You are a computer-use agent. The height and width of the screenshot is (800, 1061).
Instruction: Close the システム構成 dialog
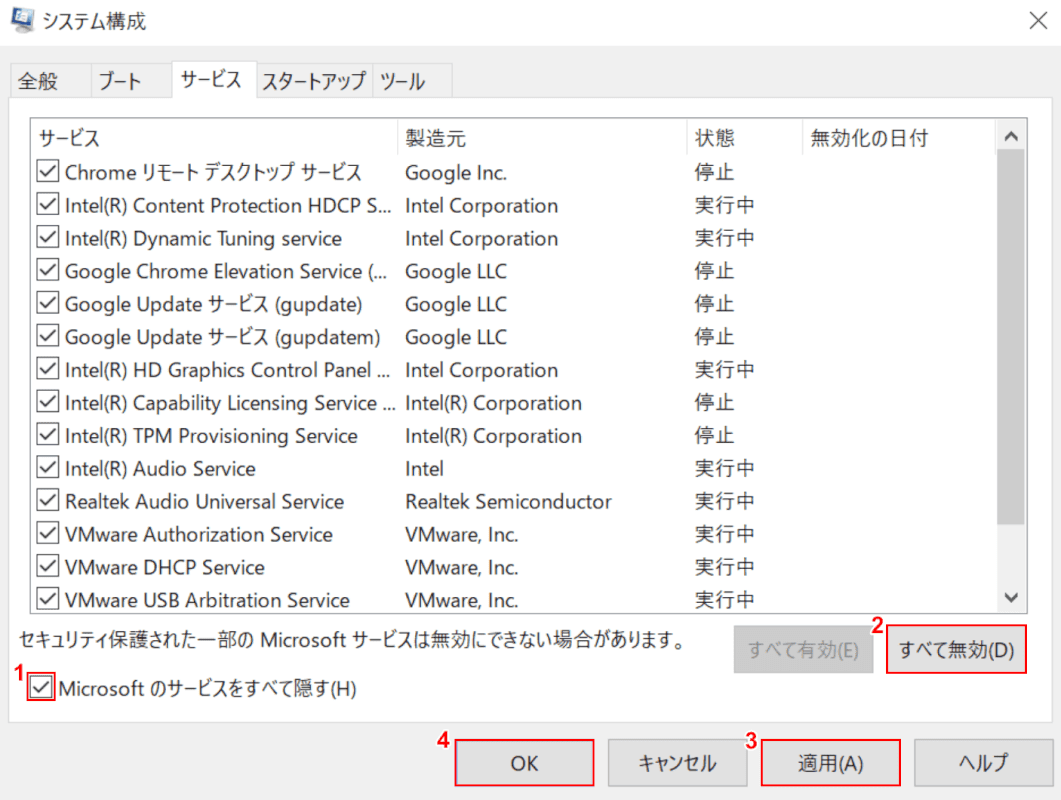click(x=1038, y=21)
